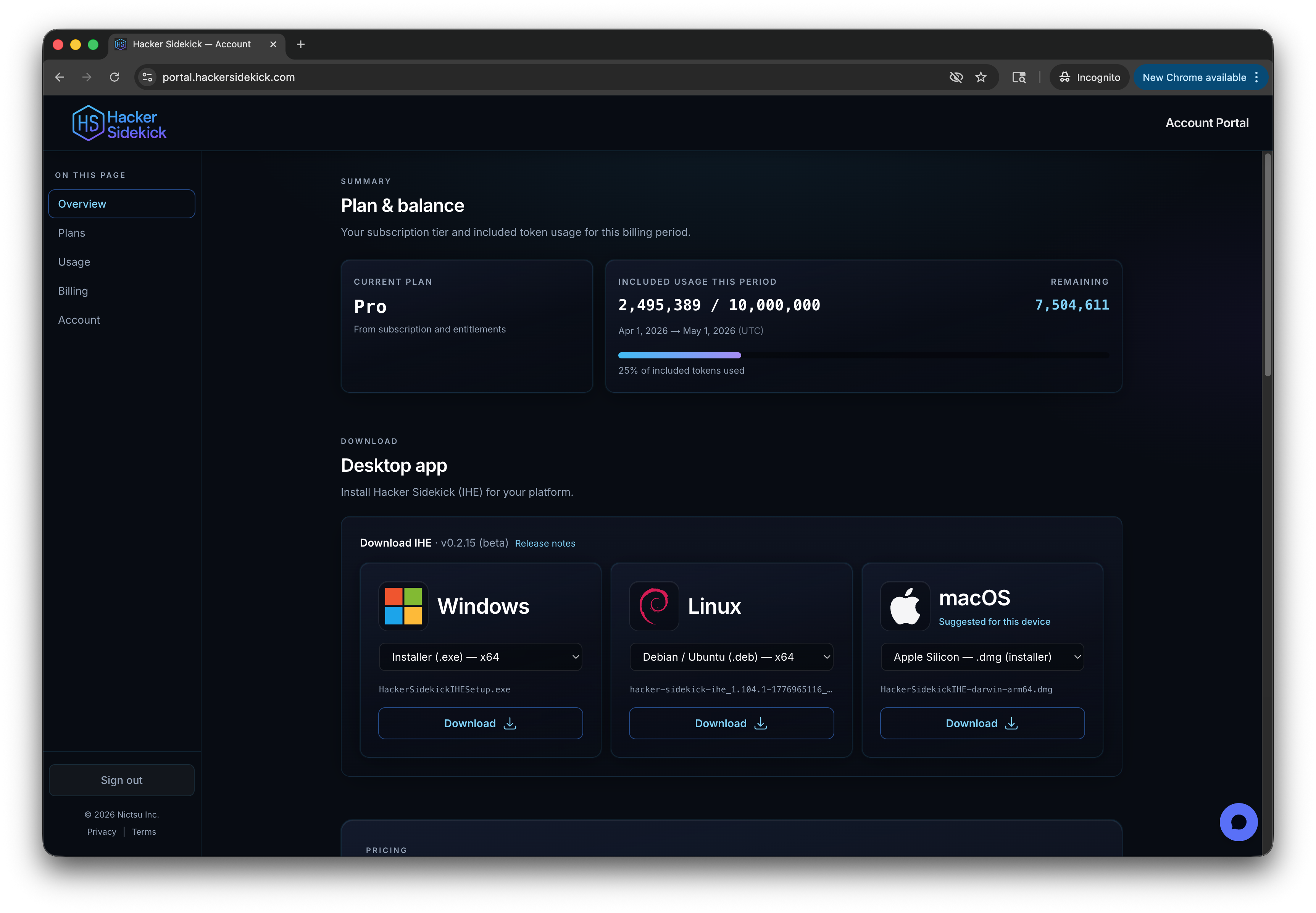This screenshot has height=913, width=1316.
Task: Open Usage section in sidebar
Action: point(121,262)
